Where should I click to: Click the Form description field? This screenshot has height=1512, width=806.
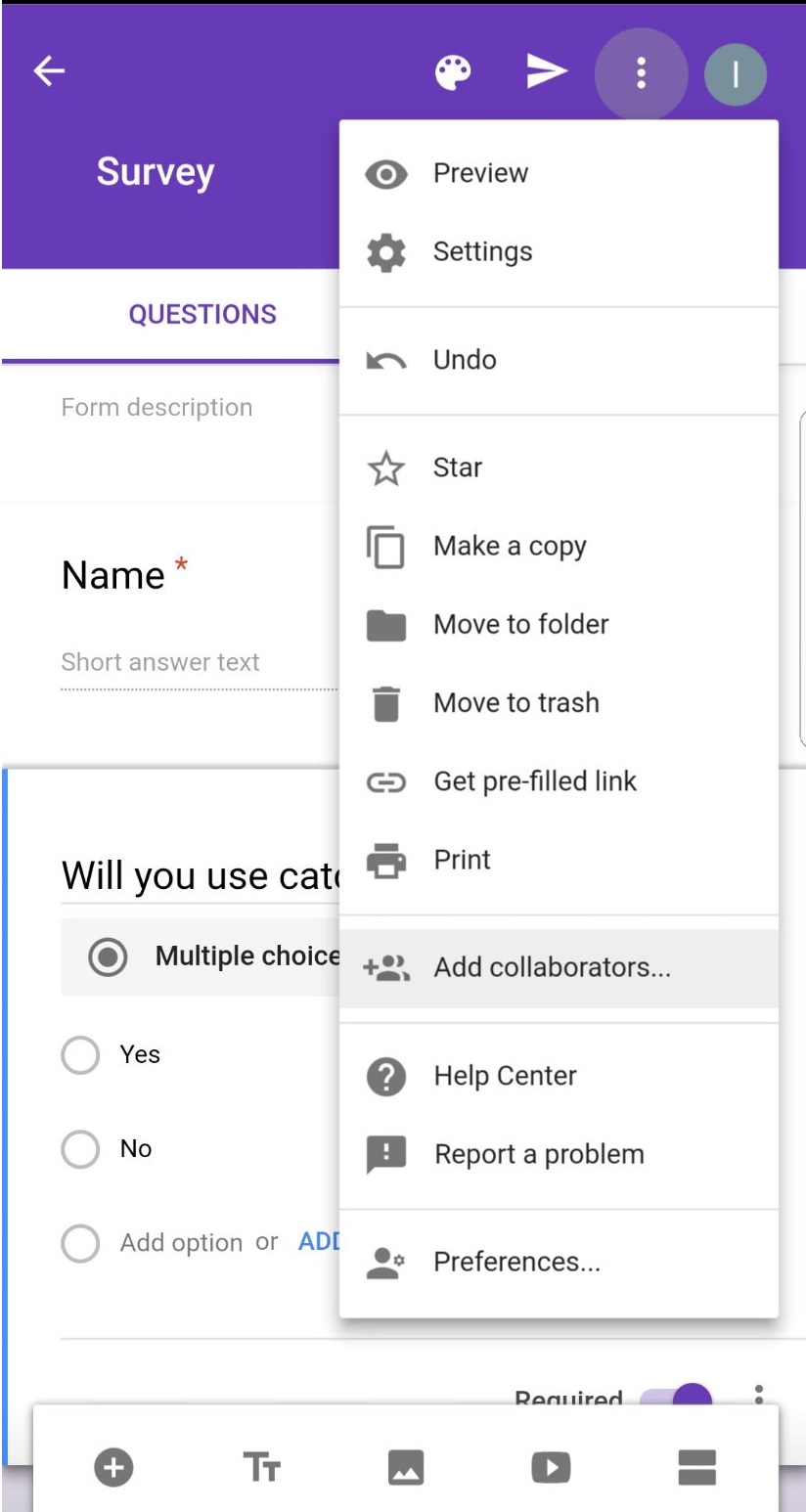[x=157, y=408]
